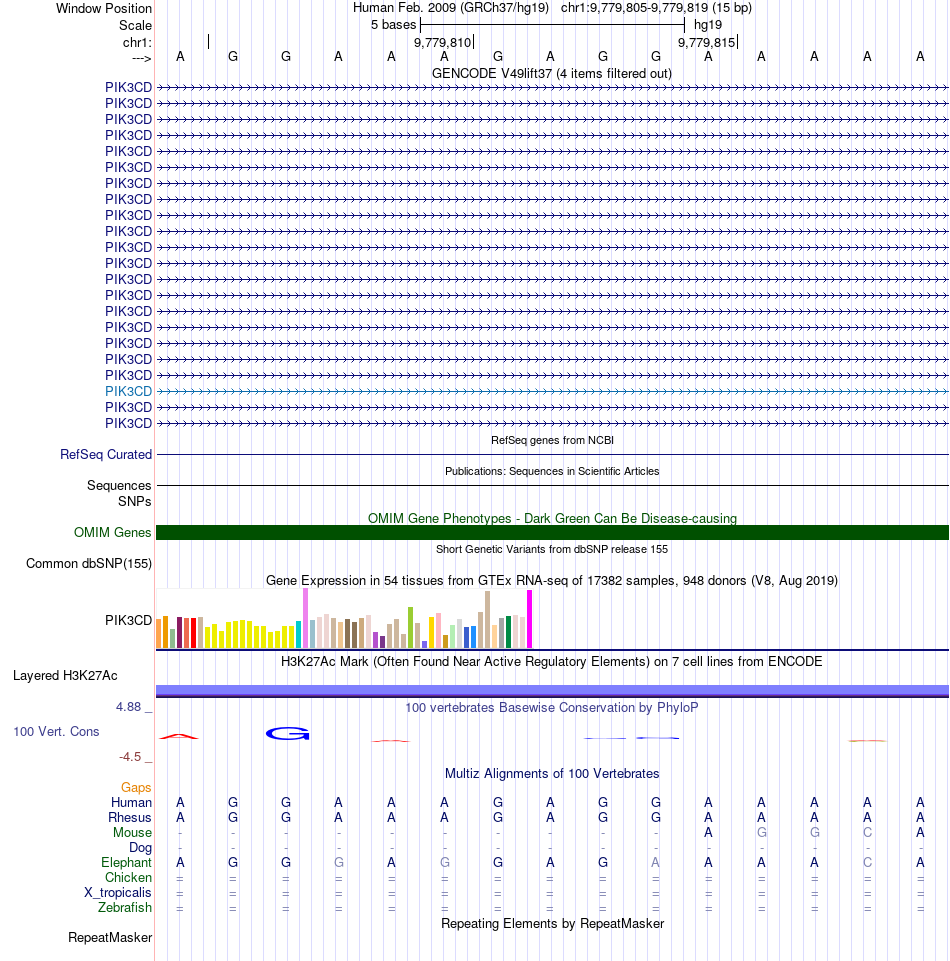Click the '5 bases' scale bar
Screen dimensions: 950x961
552,25
